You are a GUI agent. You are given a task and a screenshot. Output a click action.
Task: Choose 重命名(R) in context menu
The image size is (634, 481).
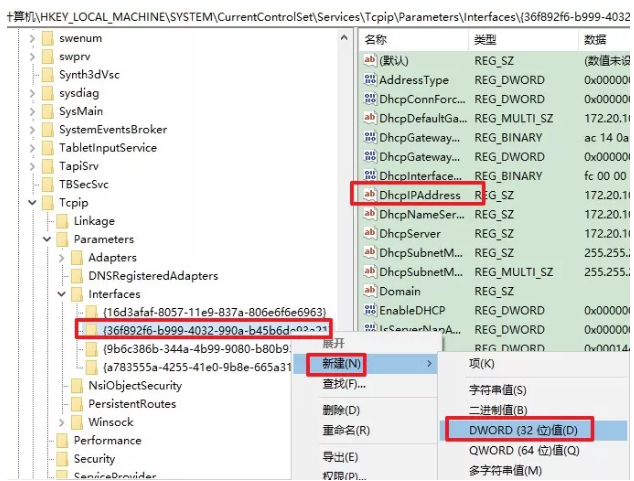point(346,430)
